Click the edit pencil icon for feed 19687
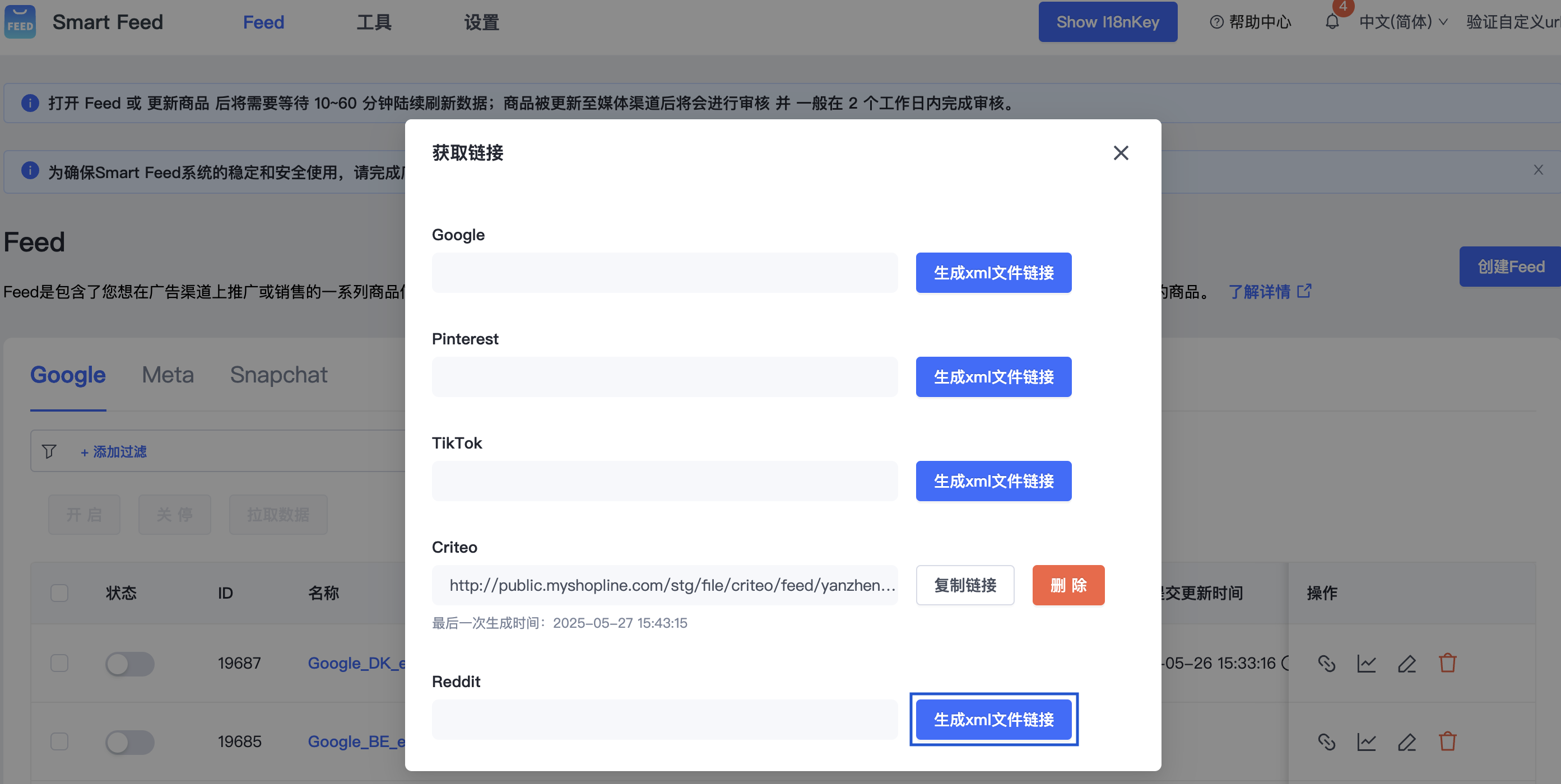Viewport: 1561px width, 784px height. (x=1406, y=664)
